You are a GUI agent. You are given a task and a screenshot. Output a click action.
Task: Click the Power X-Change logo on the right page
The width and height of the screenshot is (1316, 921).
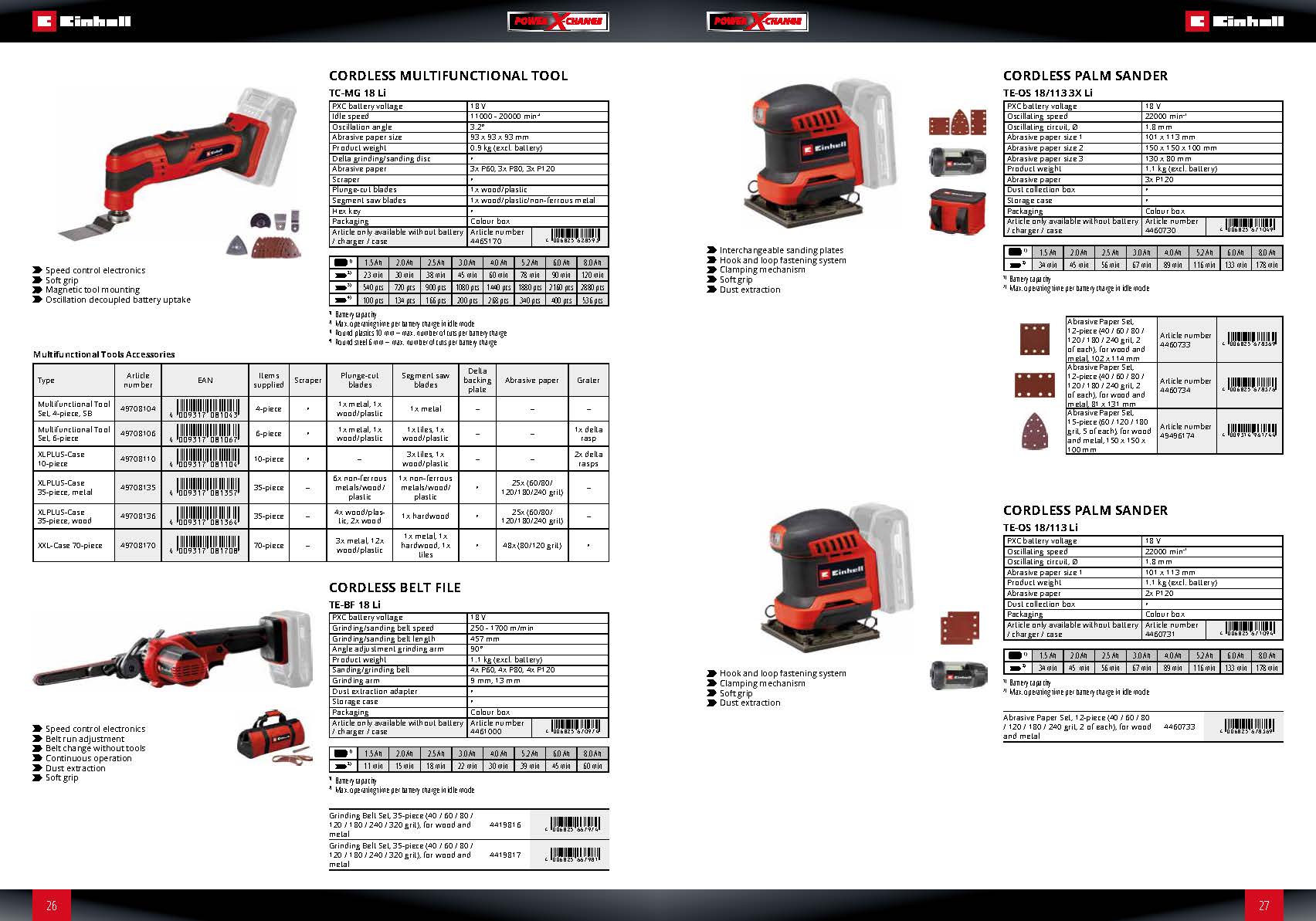[x=758, y=21]
